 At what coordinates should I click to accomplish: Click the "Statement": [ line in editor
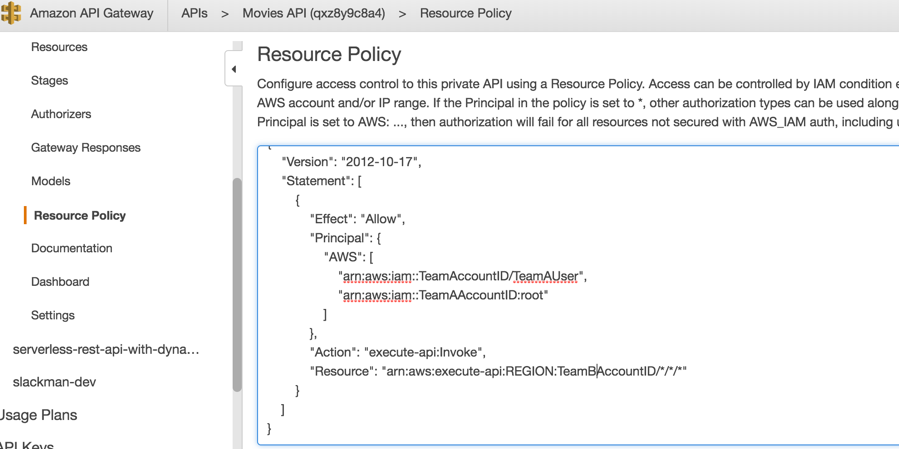321,181
